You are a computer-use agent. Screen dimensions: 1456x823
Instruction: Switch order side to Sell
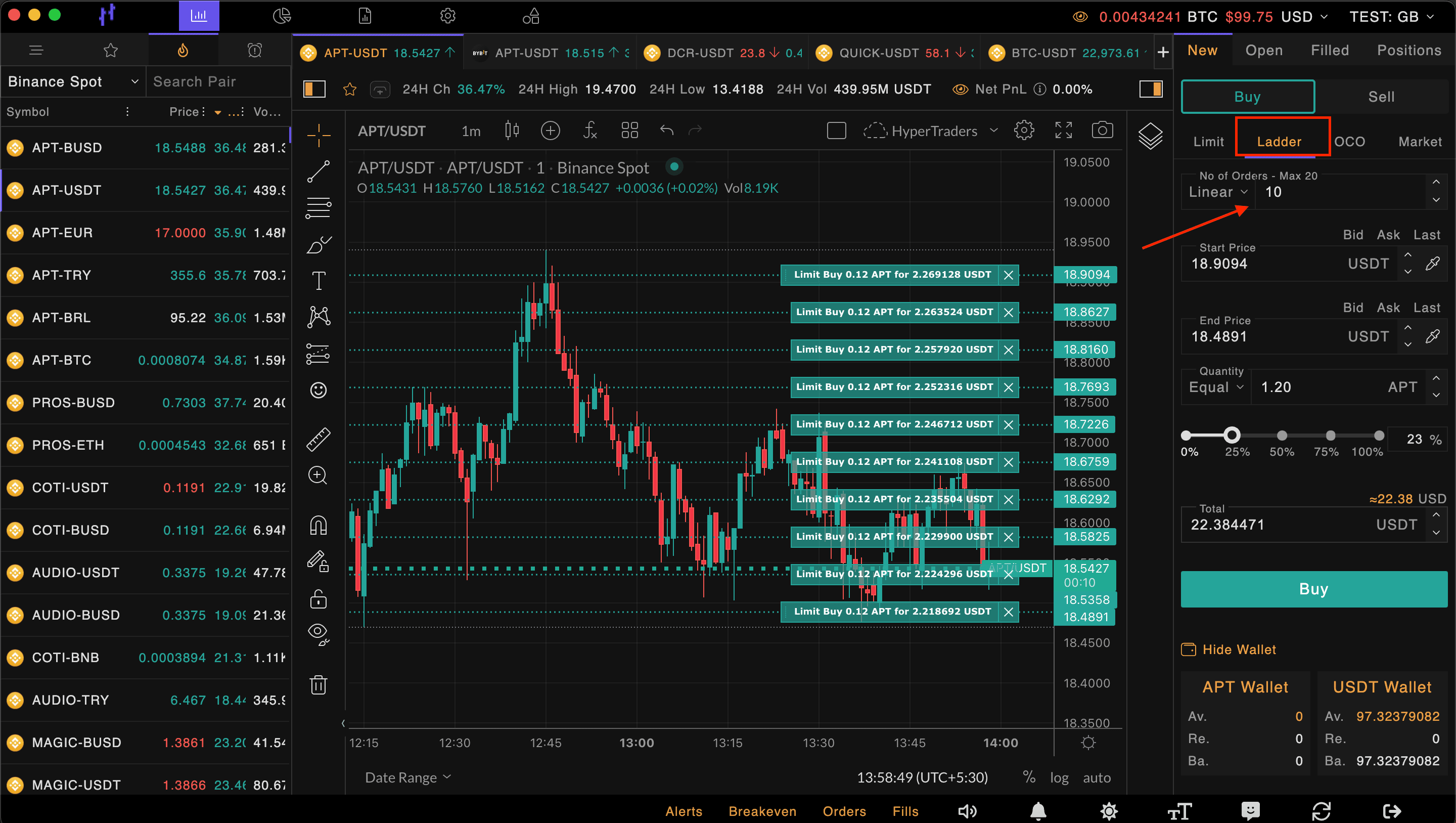1381,97
